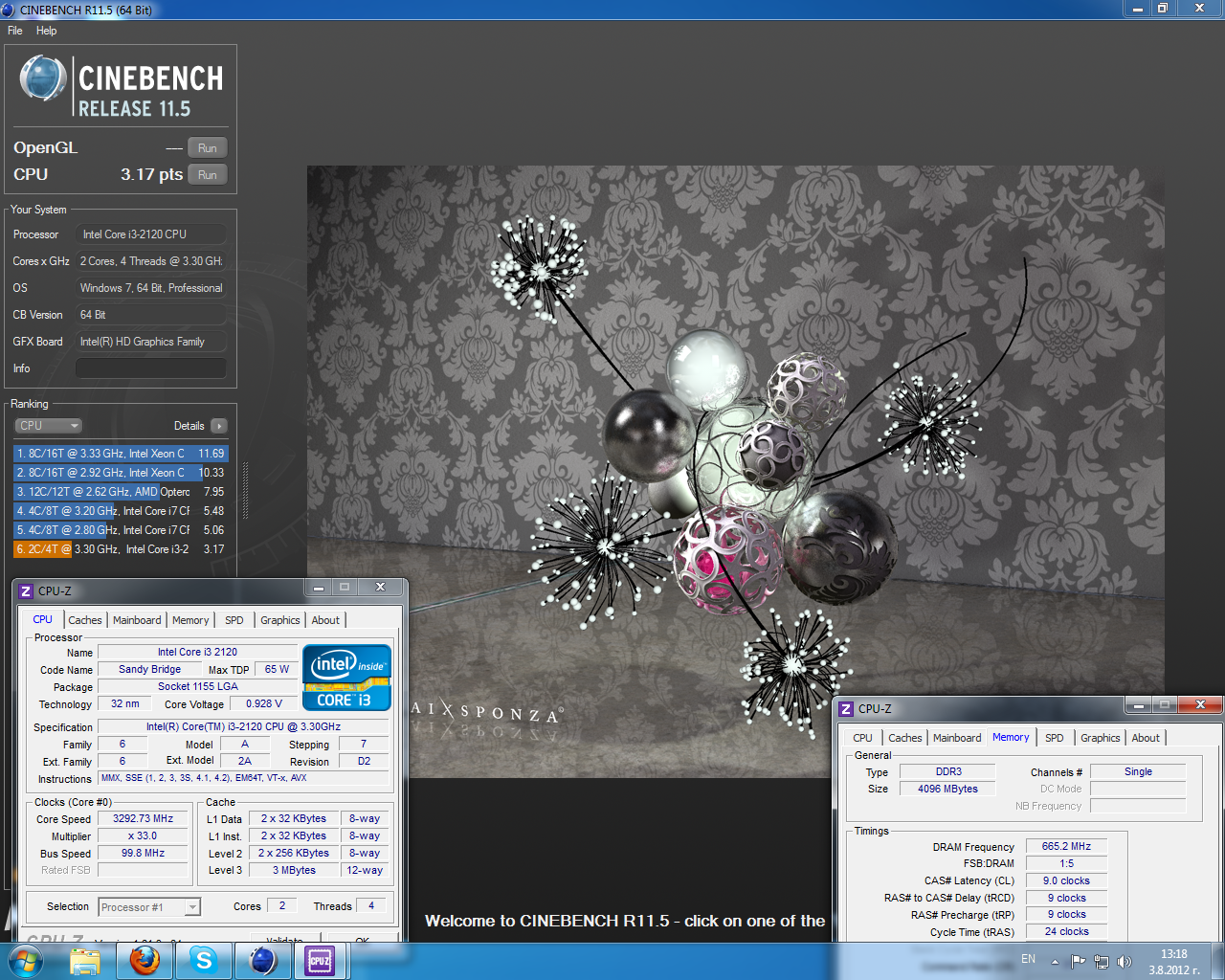
Task: Close the left CPU-Z window
Action: 380,588
